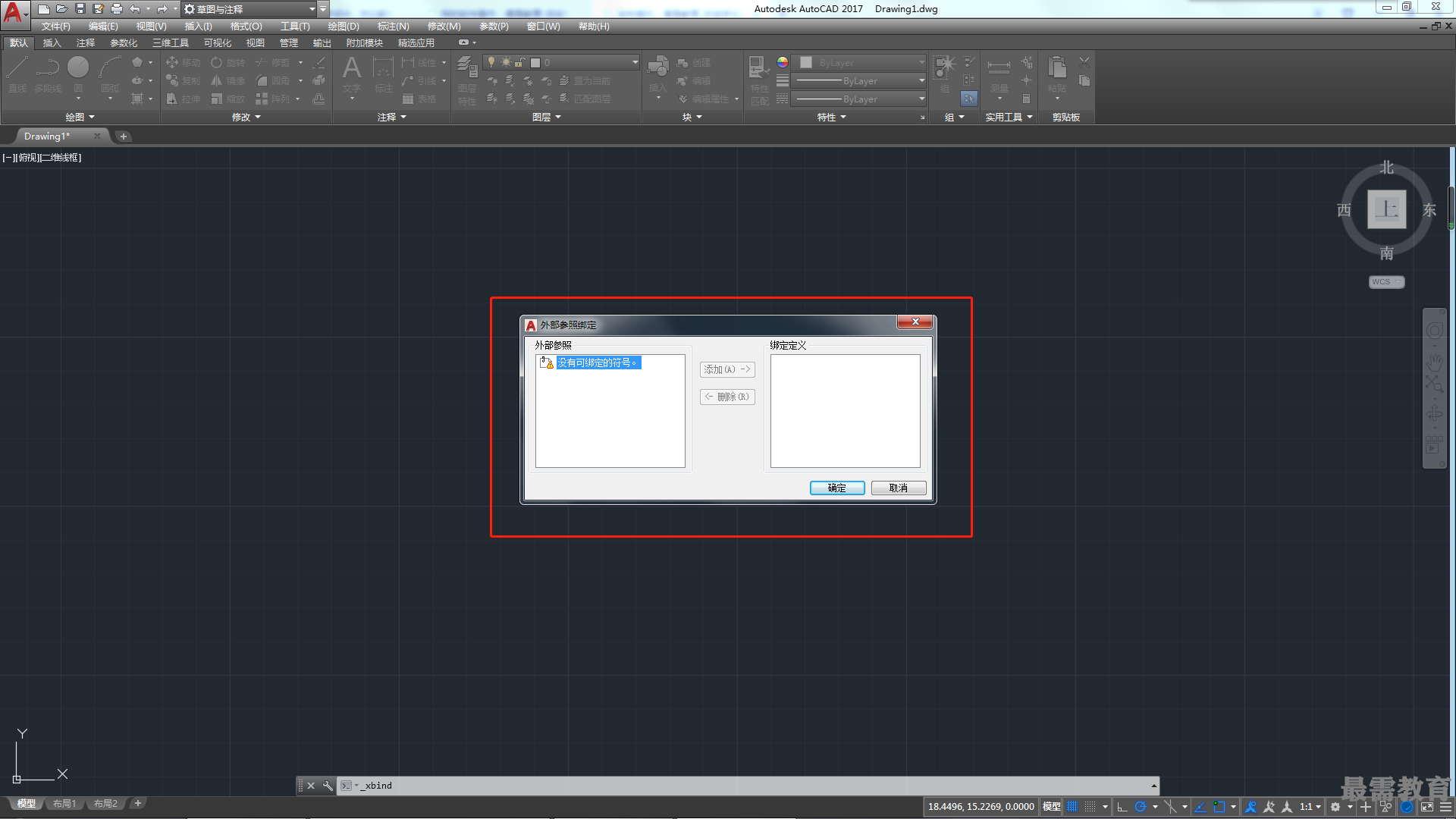Toggle annotation visibility icon in status bar
This screenshot has width=1456, height=819.
1250,807
